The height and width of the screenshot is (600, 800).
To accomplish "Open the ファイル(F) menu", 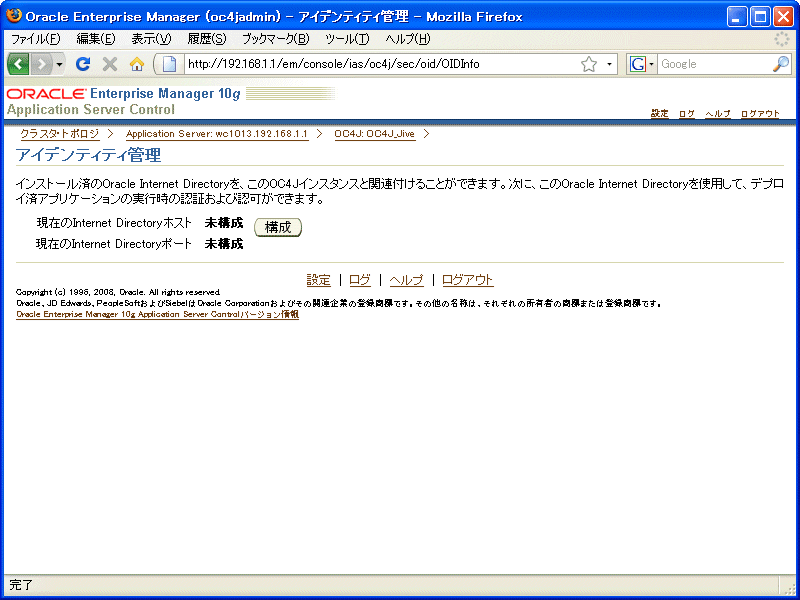I will click(35, 39).
